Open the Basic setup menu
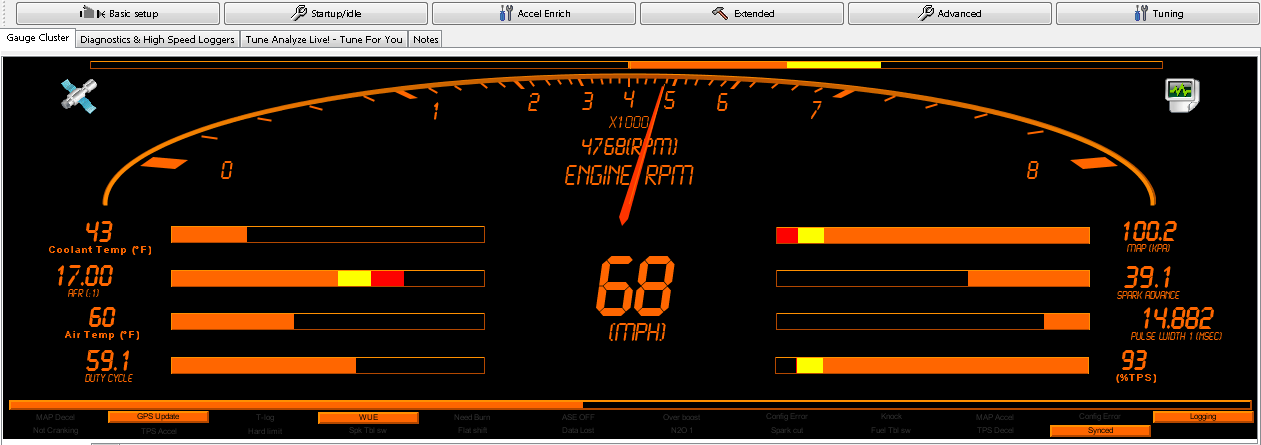Image resolution: width=1261 pixels, height=445 pixels. pos(110,14)
